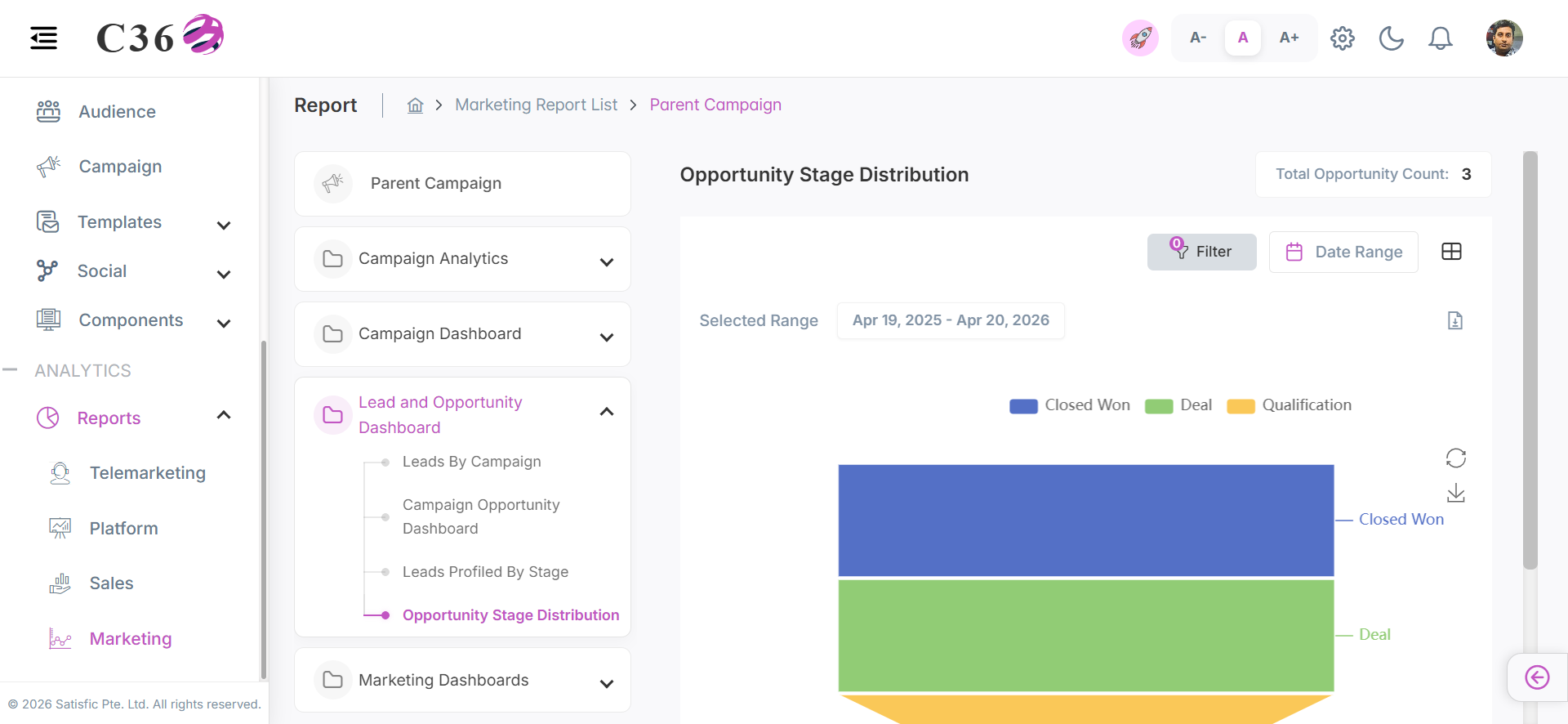Click Campaign Dashboard folder icon

[333, 334]
